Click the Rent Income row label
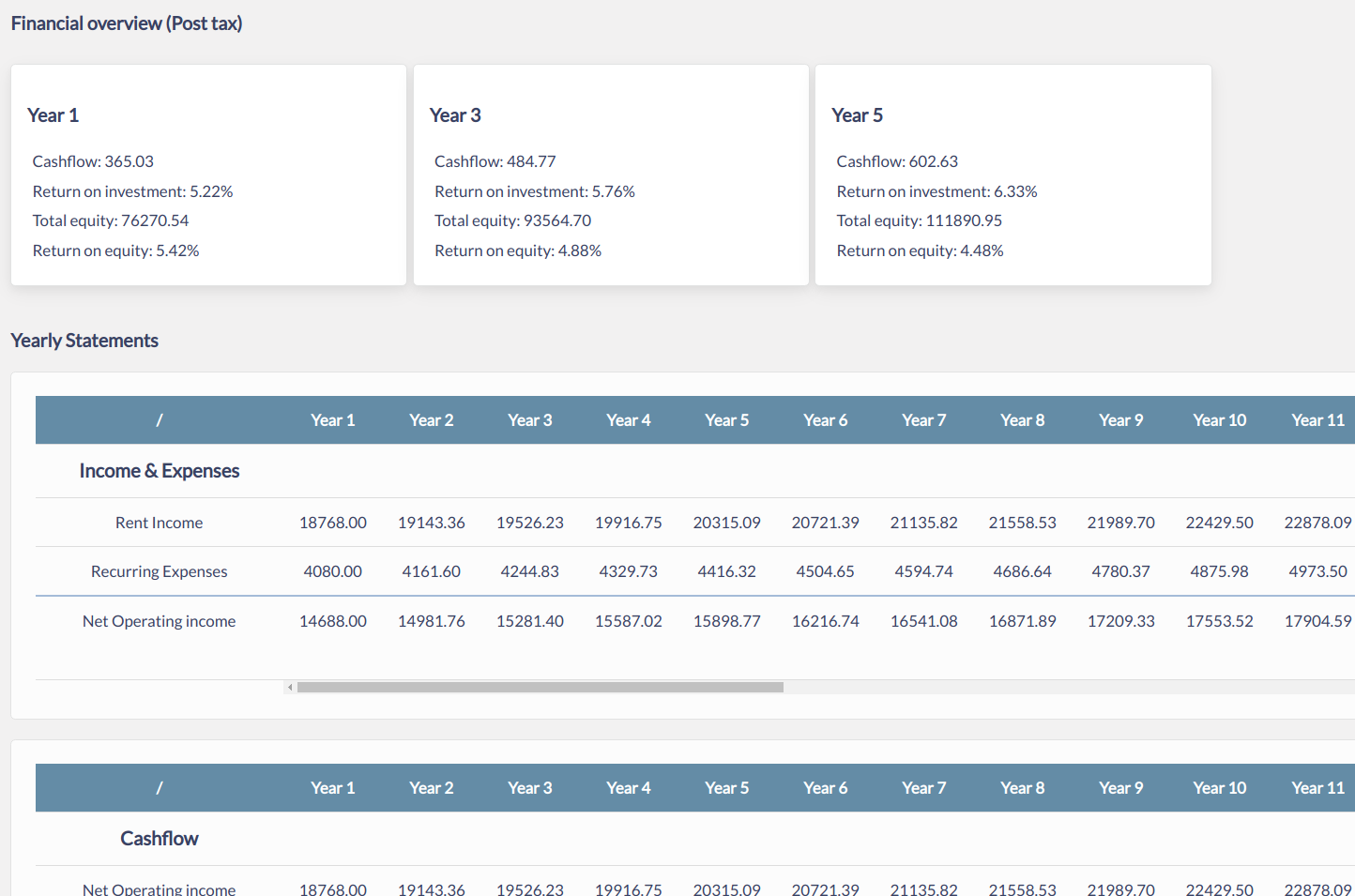Screen dimensions: 1355x896 click(159, 523)
